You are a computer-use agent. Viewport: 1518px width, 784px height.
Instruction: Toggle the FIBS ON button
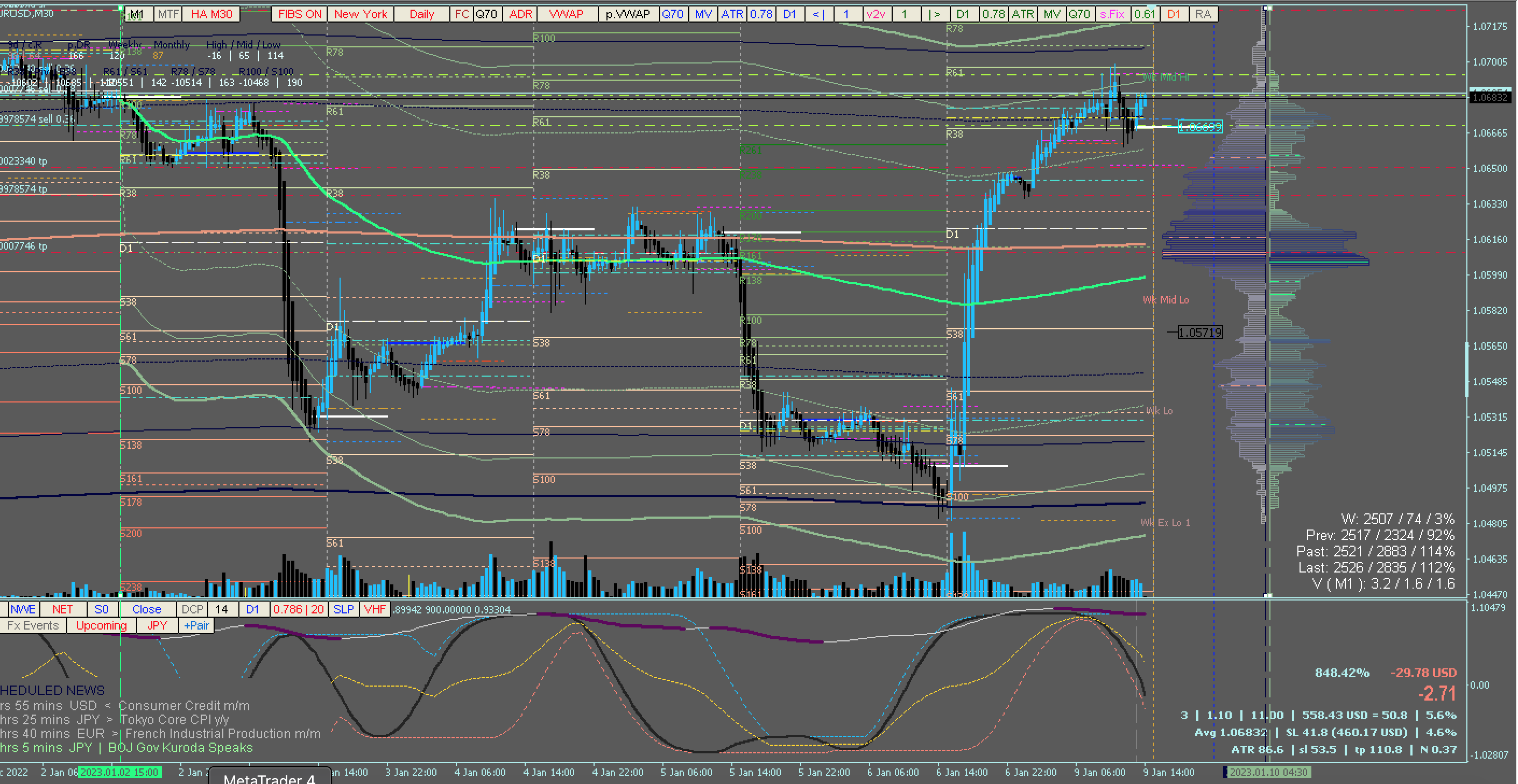[x=300, y=14]
